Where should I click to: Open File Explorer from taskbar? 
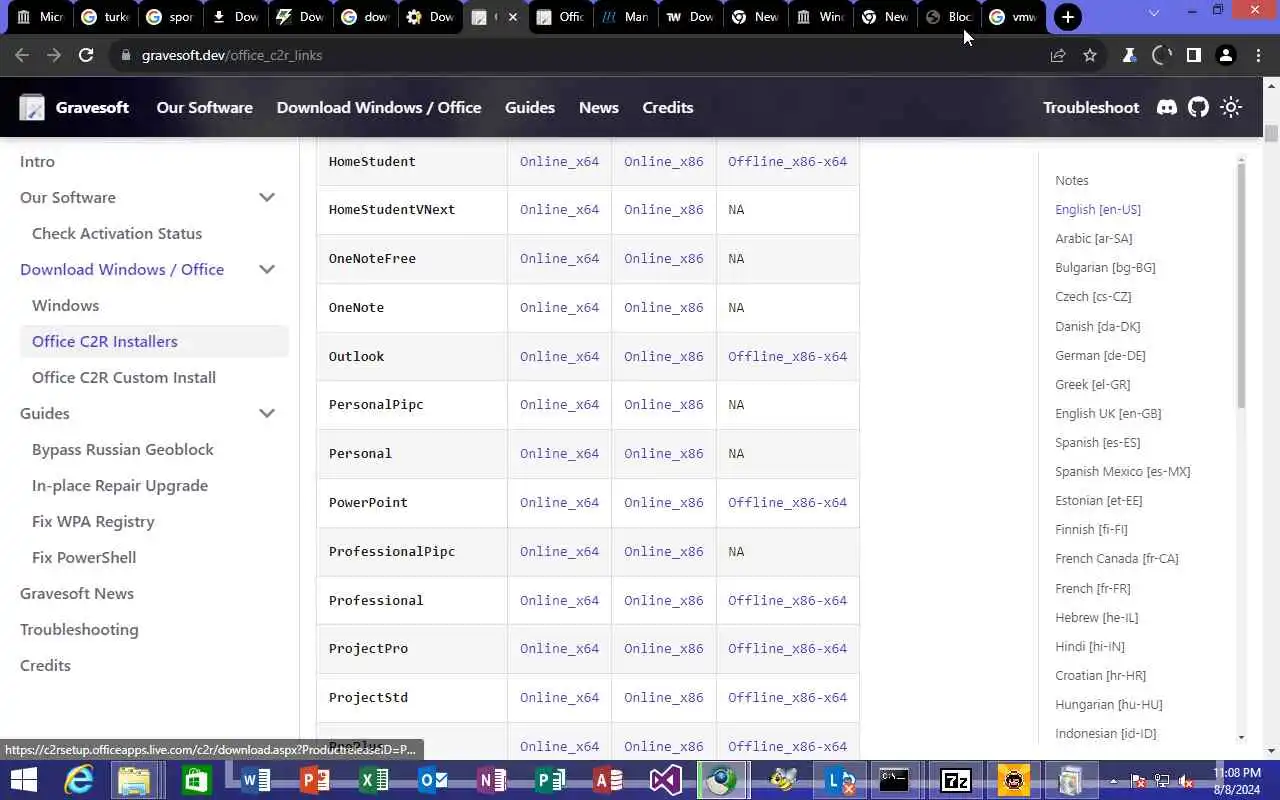point(134,779)
